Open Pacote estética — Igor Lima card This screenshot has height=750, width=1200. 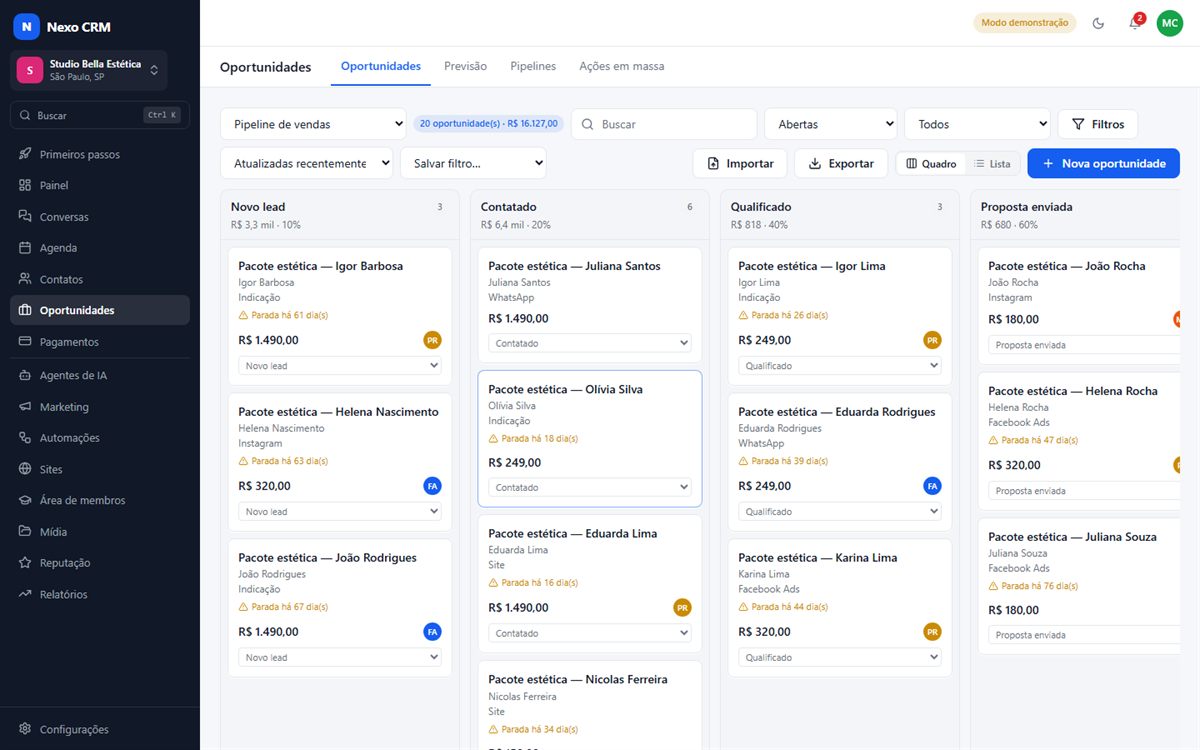pos(840,315)
